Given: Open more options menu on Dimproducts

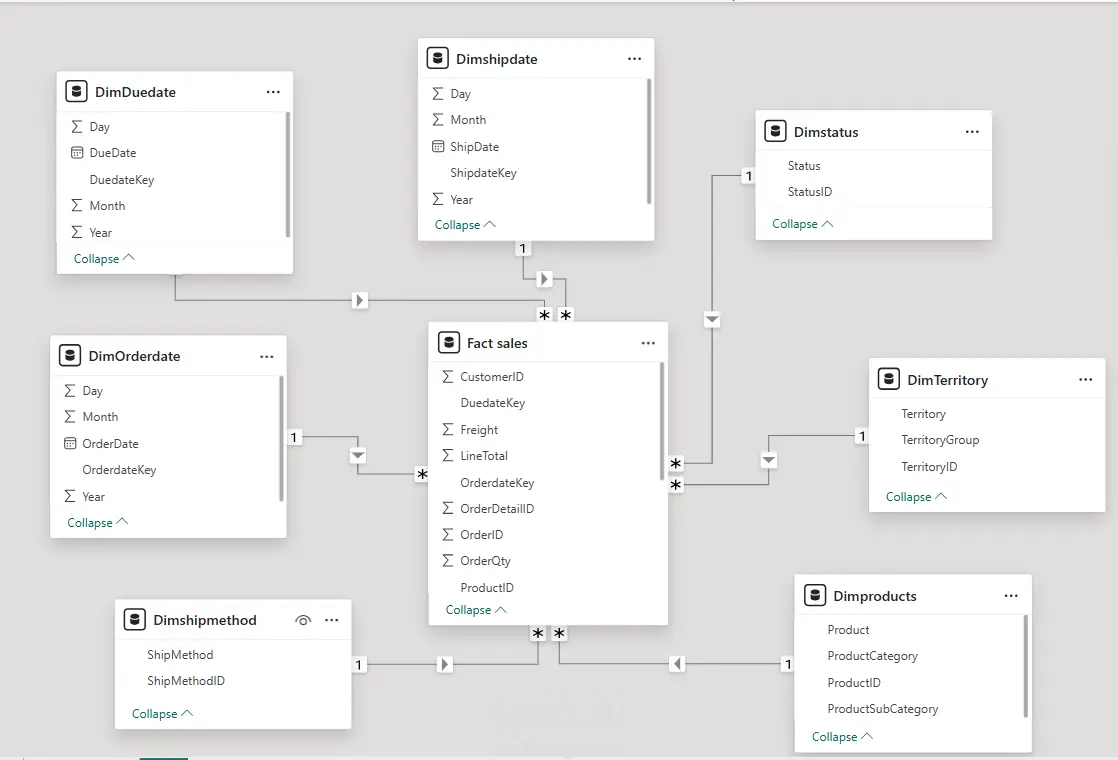Looking at the screenshot, I should click(1011, 596).
